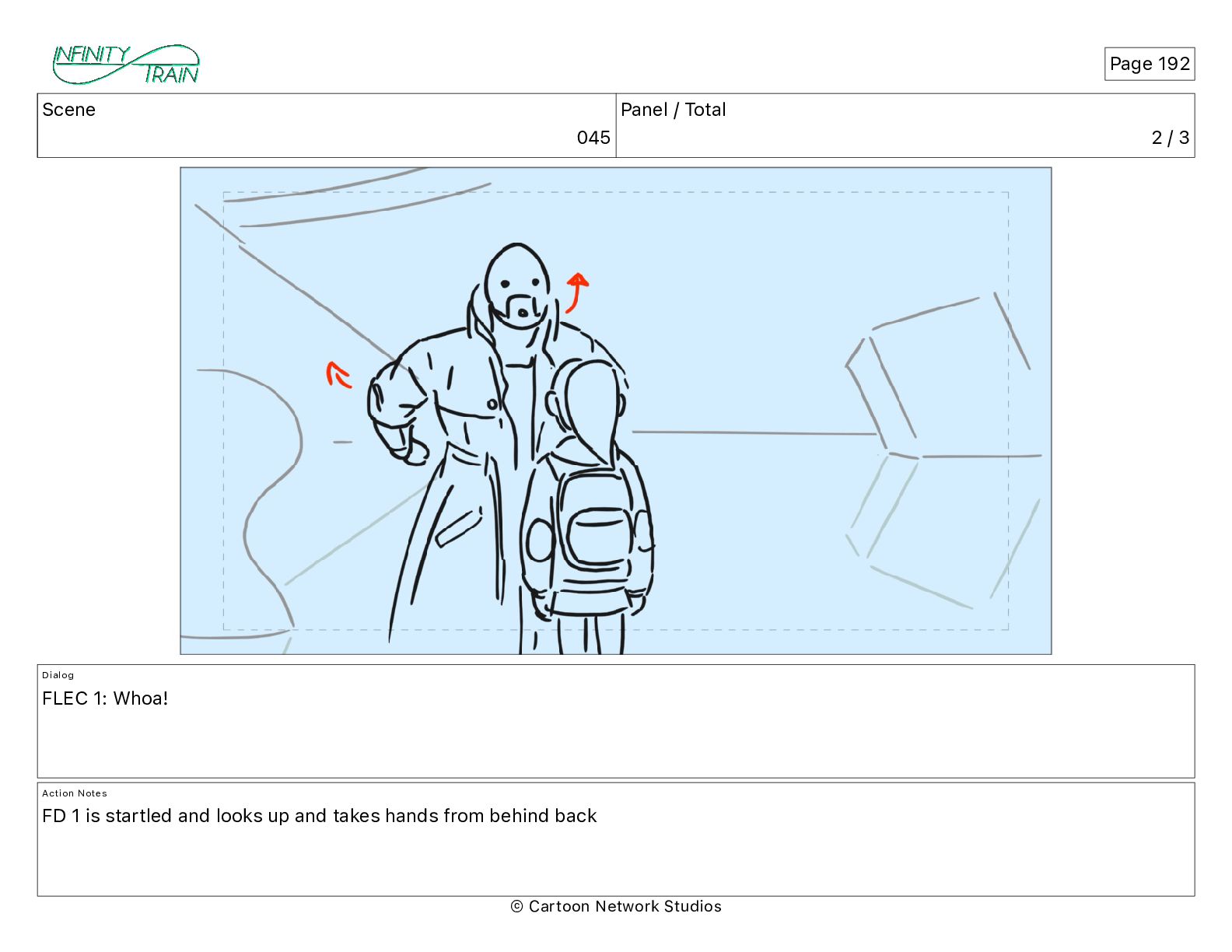Click the Dialog label
This screenshot has width=1232, height=952.
pyautogui.click(x=58, y=675)
